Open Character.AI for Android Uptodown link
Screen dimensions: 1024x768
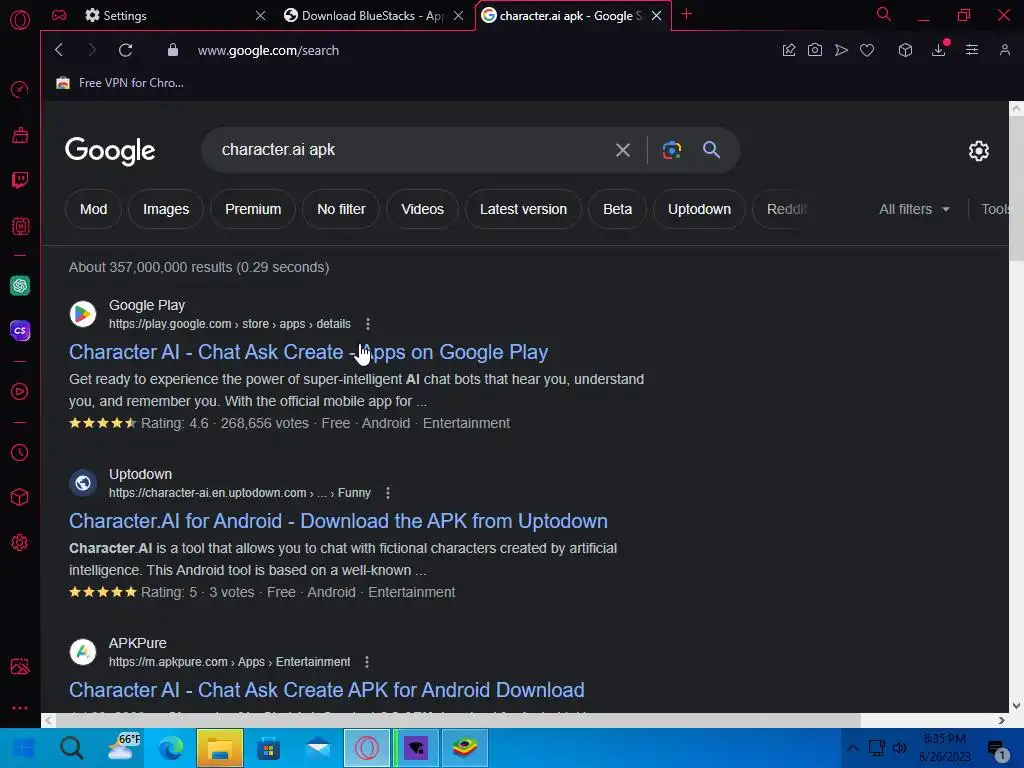pos(338,521)
